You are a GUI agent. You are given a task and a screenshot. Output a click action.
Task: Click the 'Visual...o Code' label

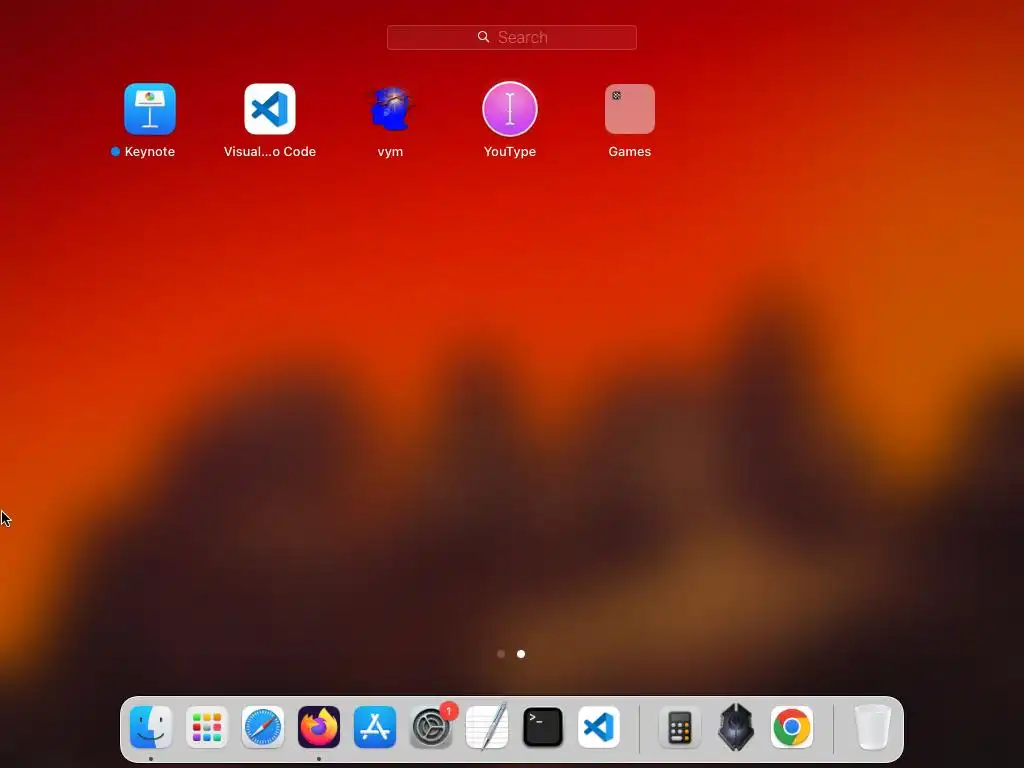point(270,152)
